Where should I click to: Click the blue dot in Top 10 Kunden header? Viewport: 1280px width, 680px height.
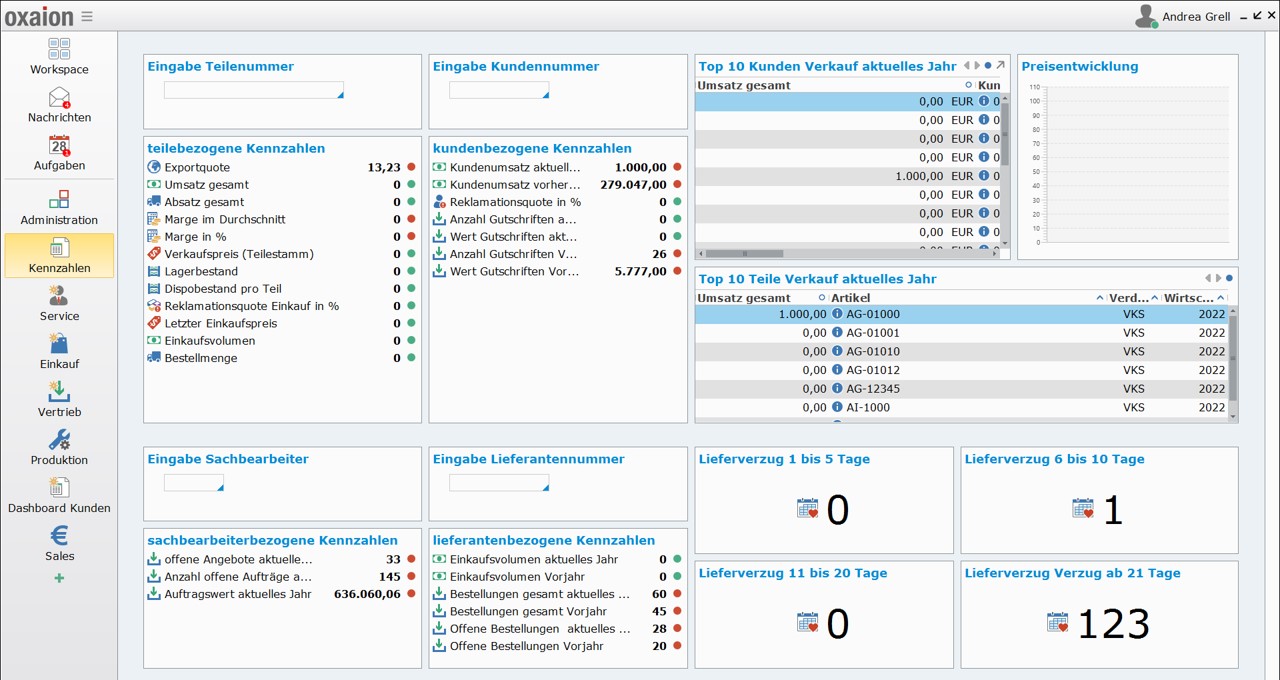point(988,66)
